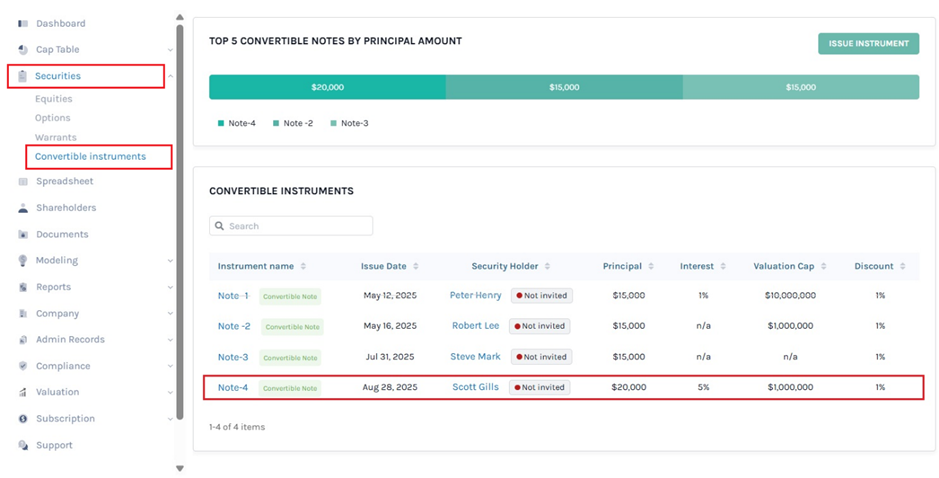This screenshot has height=478, width=939.
Task: Expand the Reports menu chevron
Action: [170, 287]
